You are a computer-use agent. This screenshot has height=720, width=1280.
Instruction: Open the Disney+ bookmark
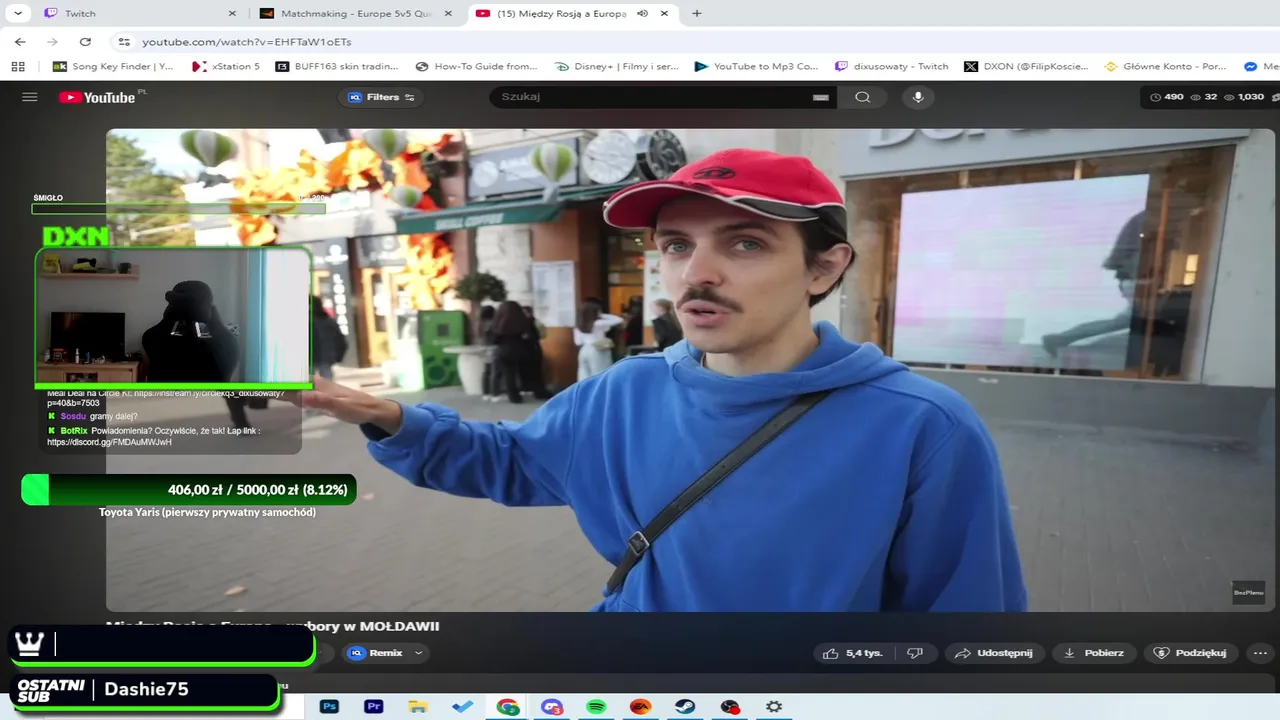coord(617,67)
